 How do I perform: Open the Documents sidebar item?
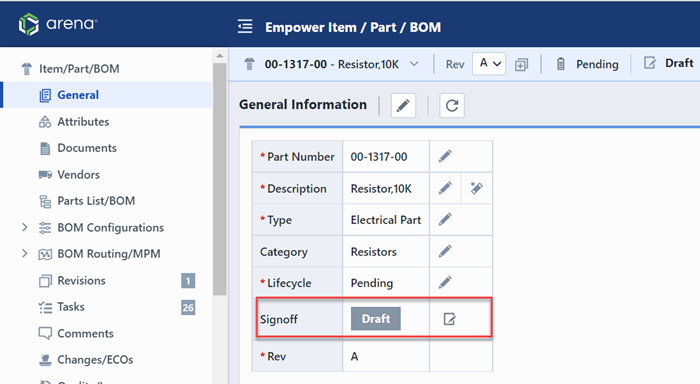[x=87, y=148]
